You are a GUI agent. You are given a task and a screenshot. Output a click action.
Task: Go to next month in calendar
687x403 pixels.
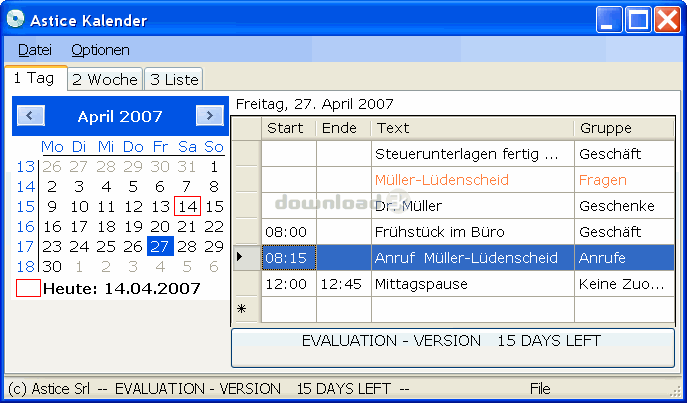click(x=209, y=116)
